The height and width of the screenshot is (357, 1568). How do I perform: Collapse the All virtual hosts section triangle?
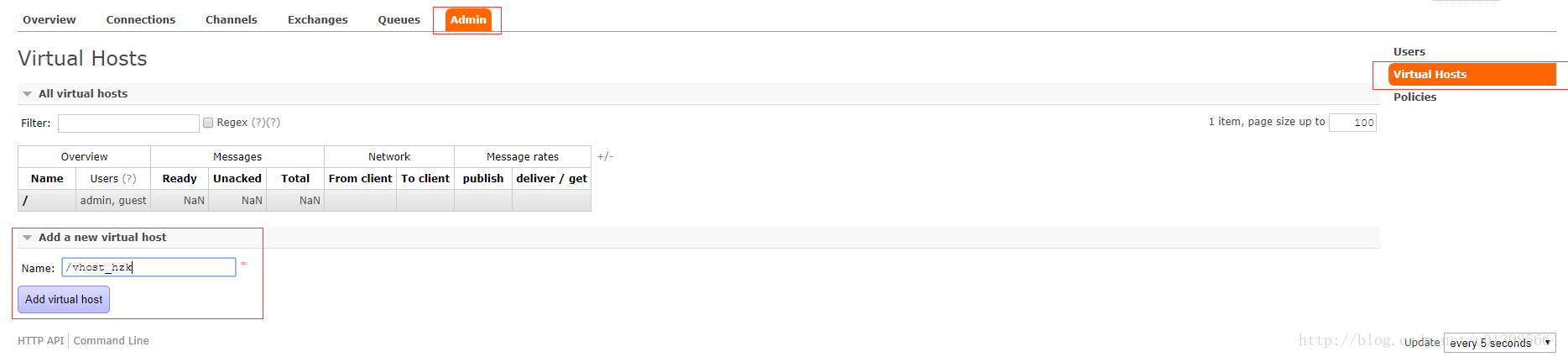[28, 94]
